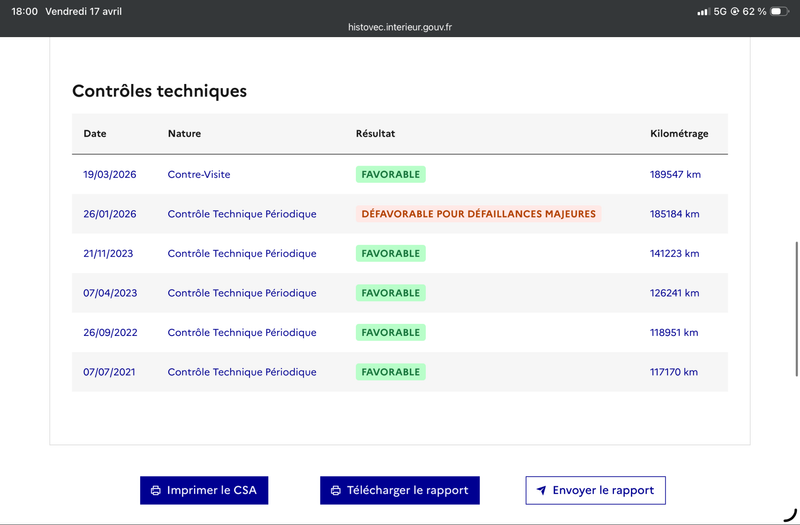Click the FAVORABLE badge for 21/11/2023
The height and width of the screenshot is (525, 800).
click(391, 254)
